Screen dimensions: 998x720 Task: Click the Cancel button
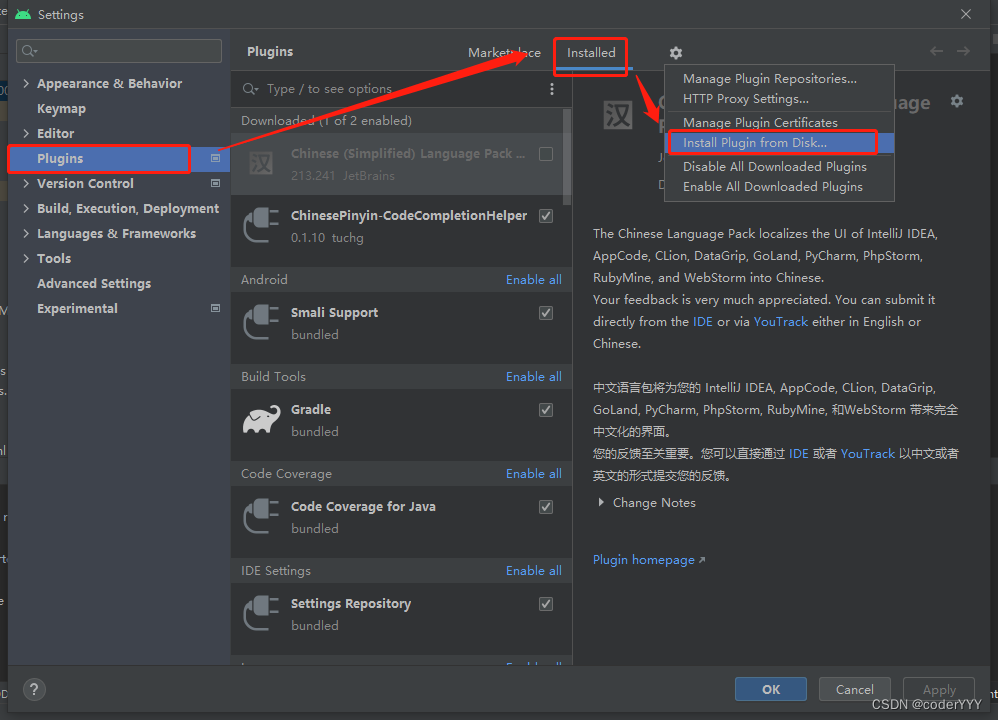click(x=854, y=689)
